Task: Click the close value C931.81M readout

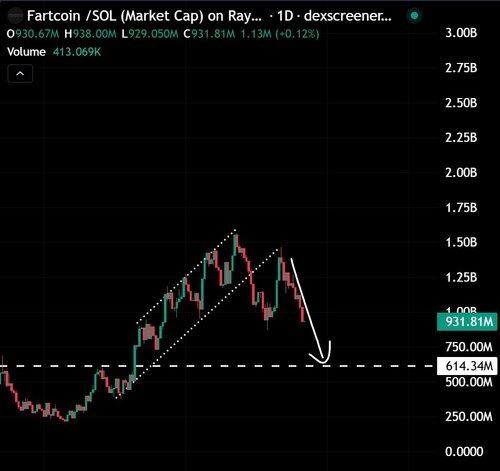Action: tap(210, 34)
